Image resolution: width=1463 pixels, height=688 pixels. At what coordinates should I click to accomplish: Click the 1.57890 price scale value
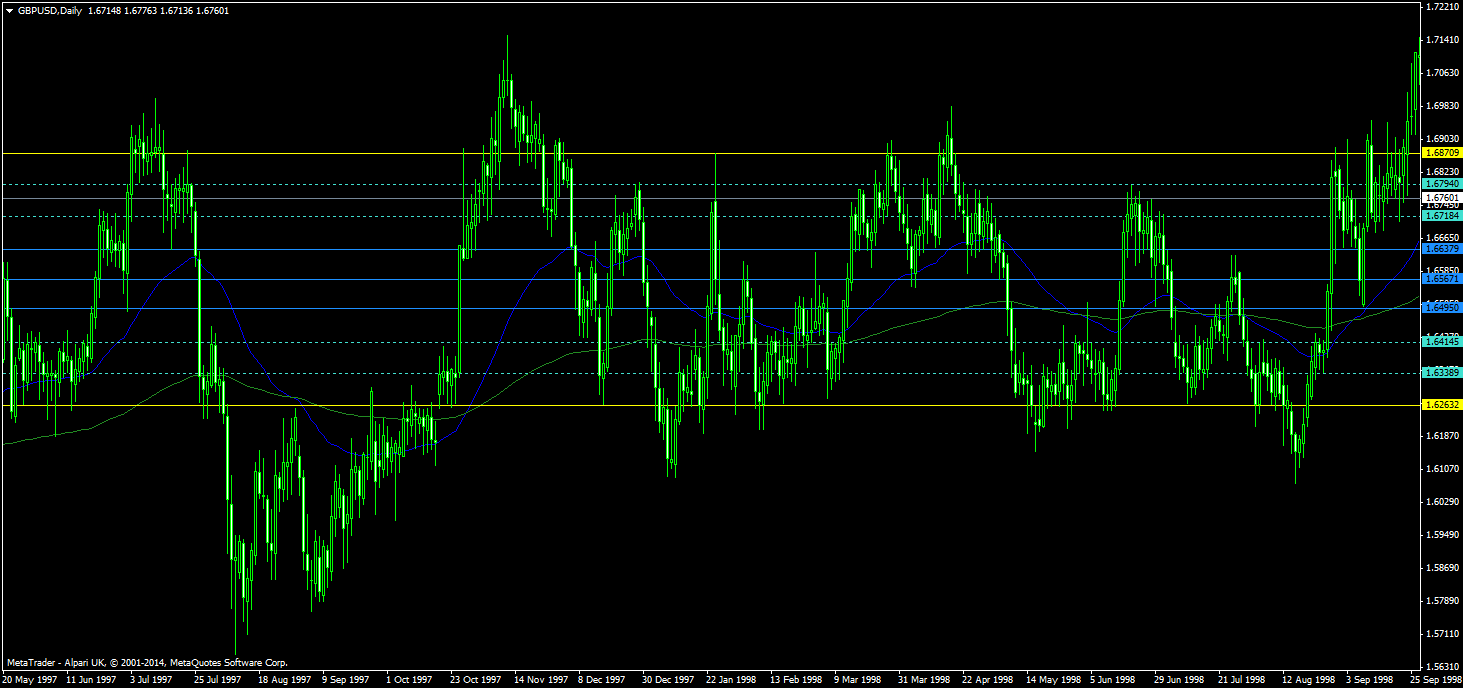1442,601
